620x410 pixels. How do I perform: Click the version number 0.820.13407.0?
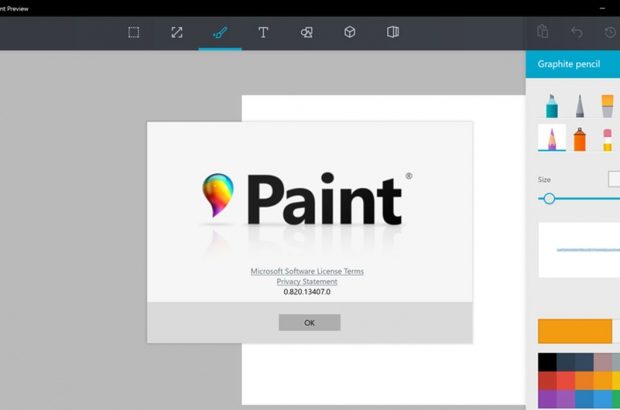[x=307, y=292]
